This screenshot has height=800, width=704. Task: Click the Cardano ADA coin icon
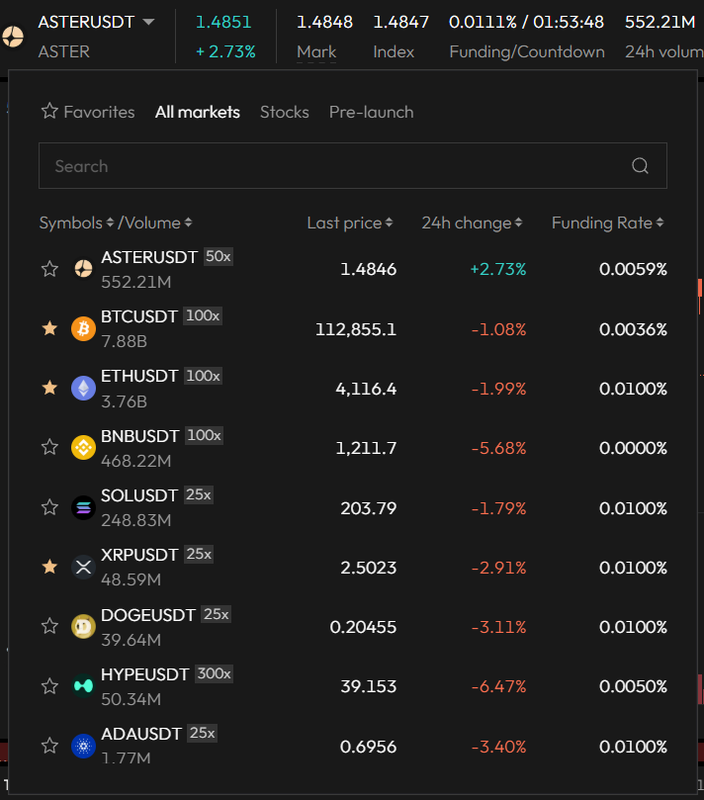click(84, 745)
